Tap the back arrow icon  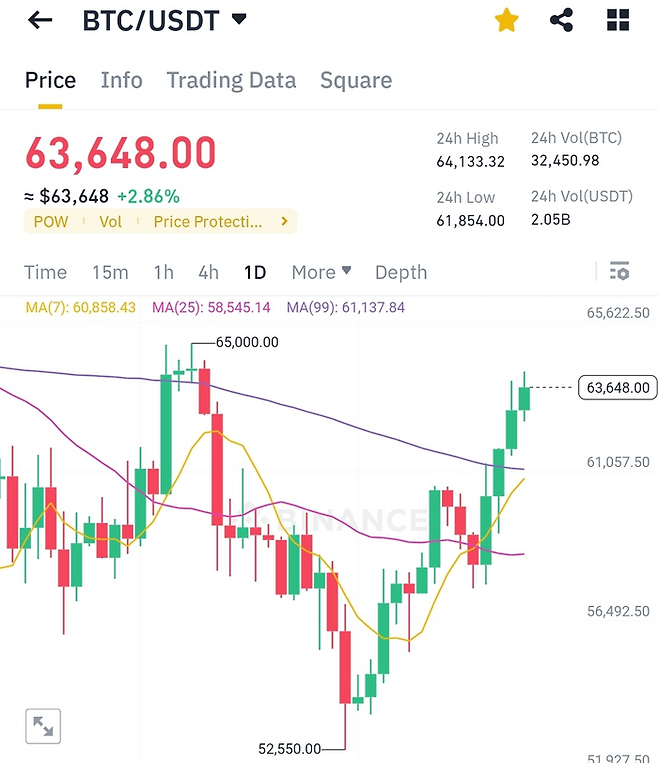[40, 20]
